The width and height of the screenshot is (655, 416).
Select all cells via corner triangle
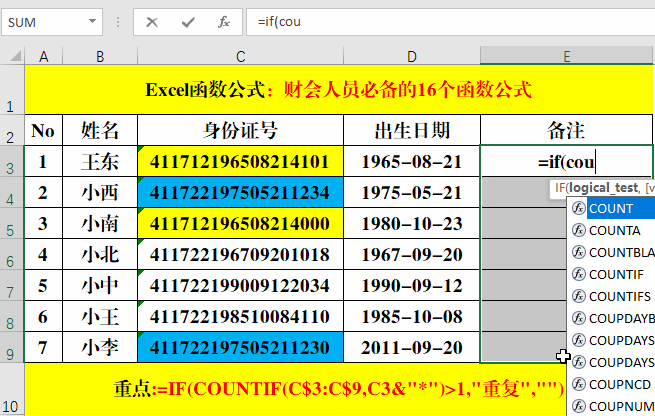pos(15,56)
